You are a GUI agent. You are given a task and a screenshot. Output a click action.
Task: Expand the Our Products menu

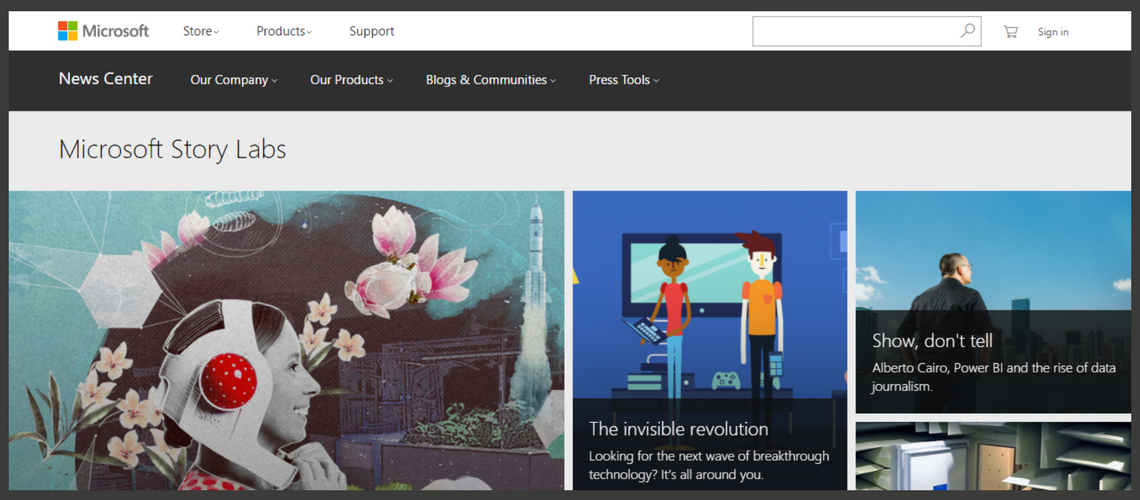coord(351,80)
